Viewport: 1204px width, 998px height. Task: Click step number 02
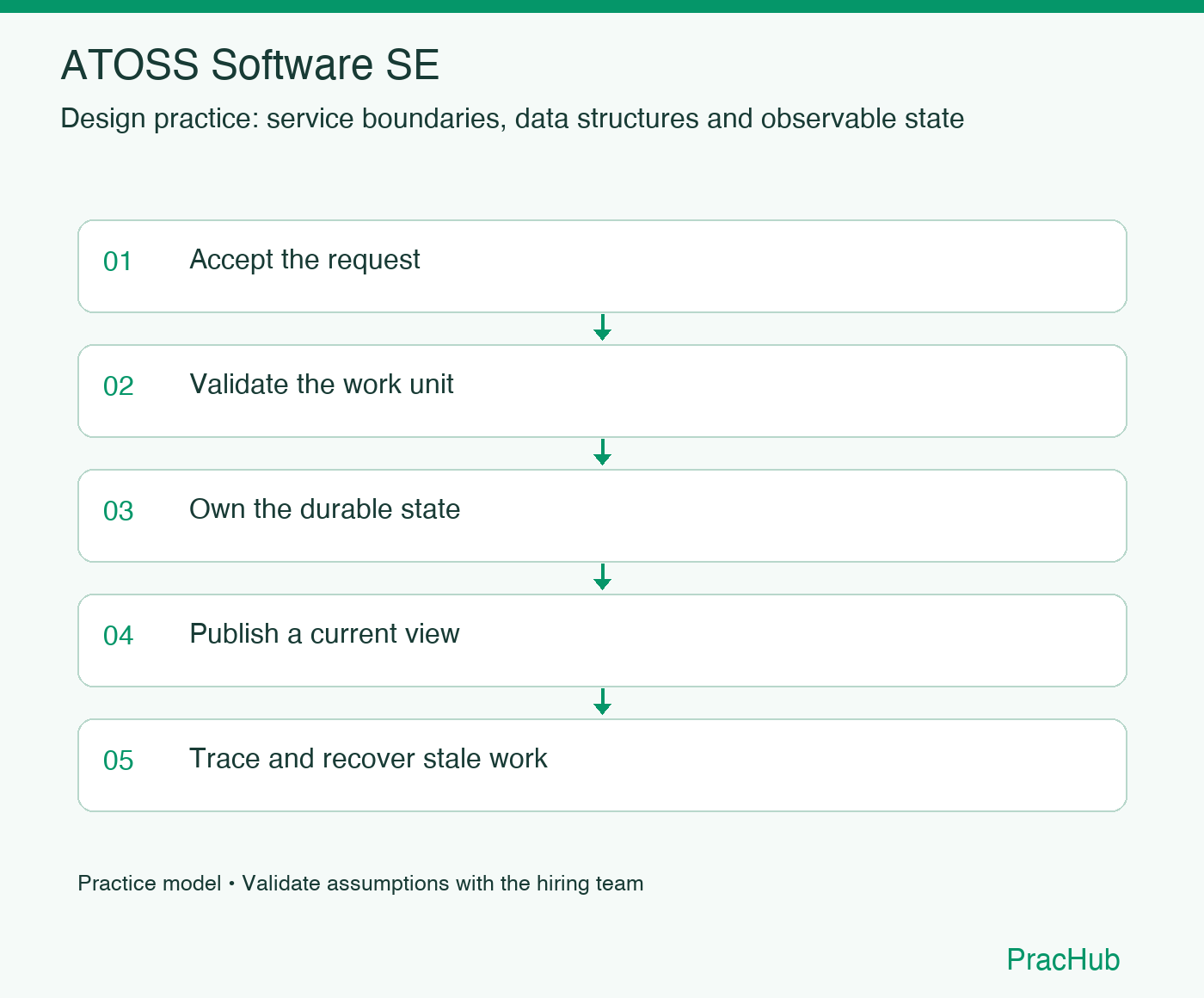tap(118, 386)
